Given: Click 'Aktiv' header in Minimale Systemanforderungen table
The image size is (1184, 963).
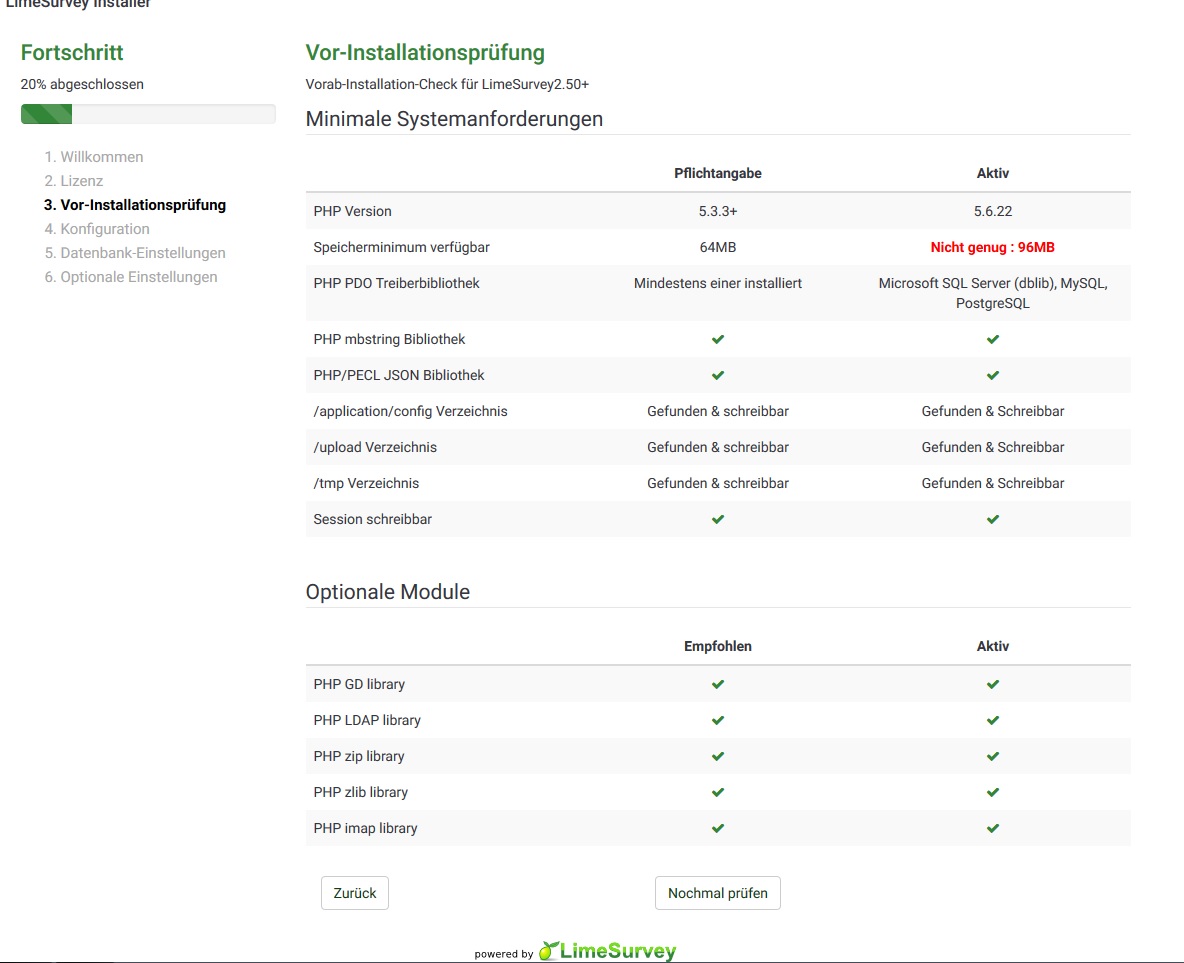Looking at the screenshot, I should [992, 173].
